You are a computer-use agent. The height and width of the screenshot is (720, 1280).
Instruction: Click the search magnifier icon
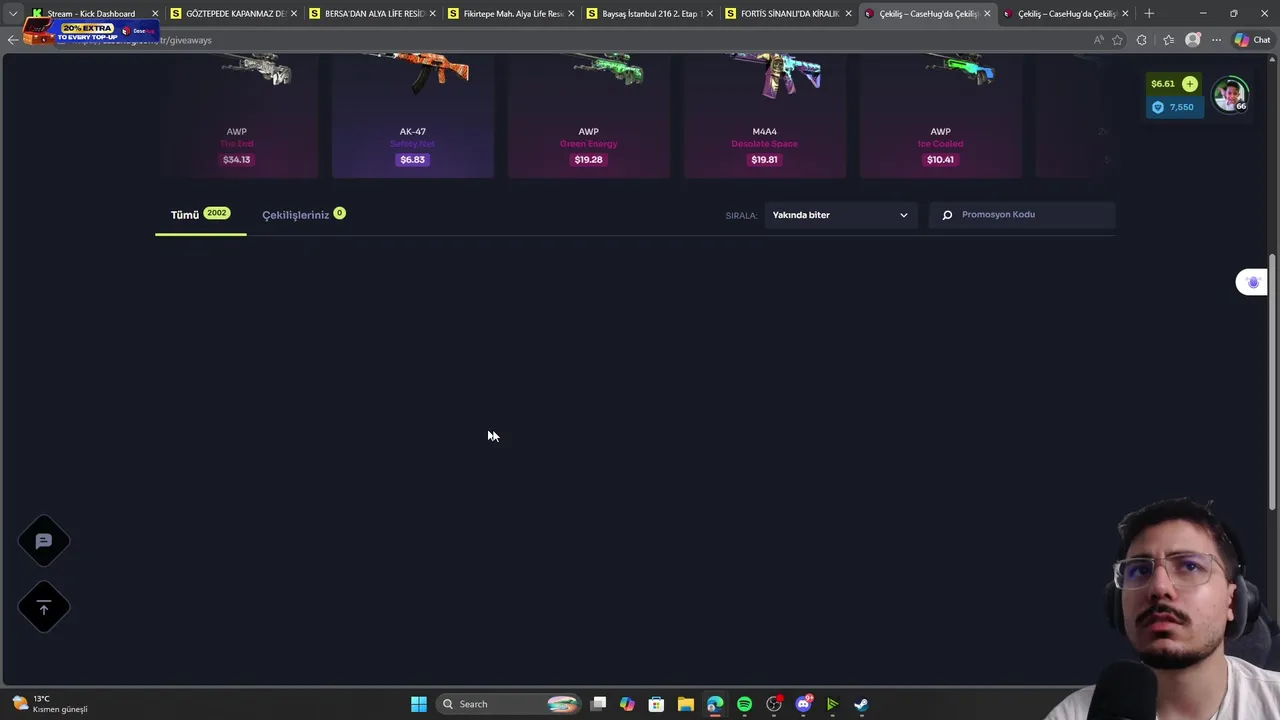(947, 215)
